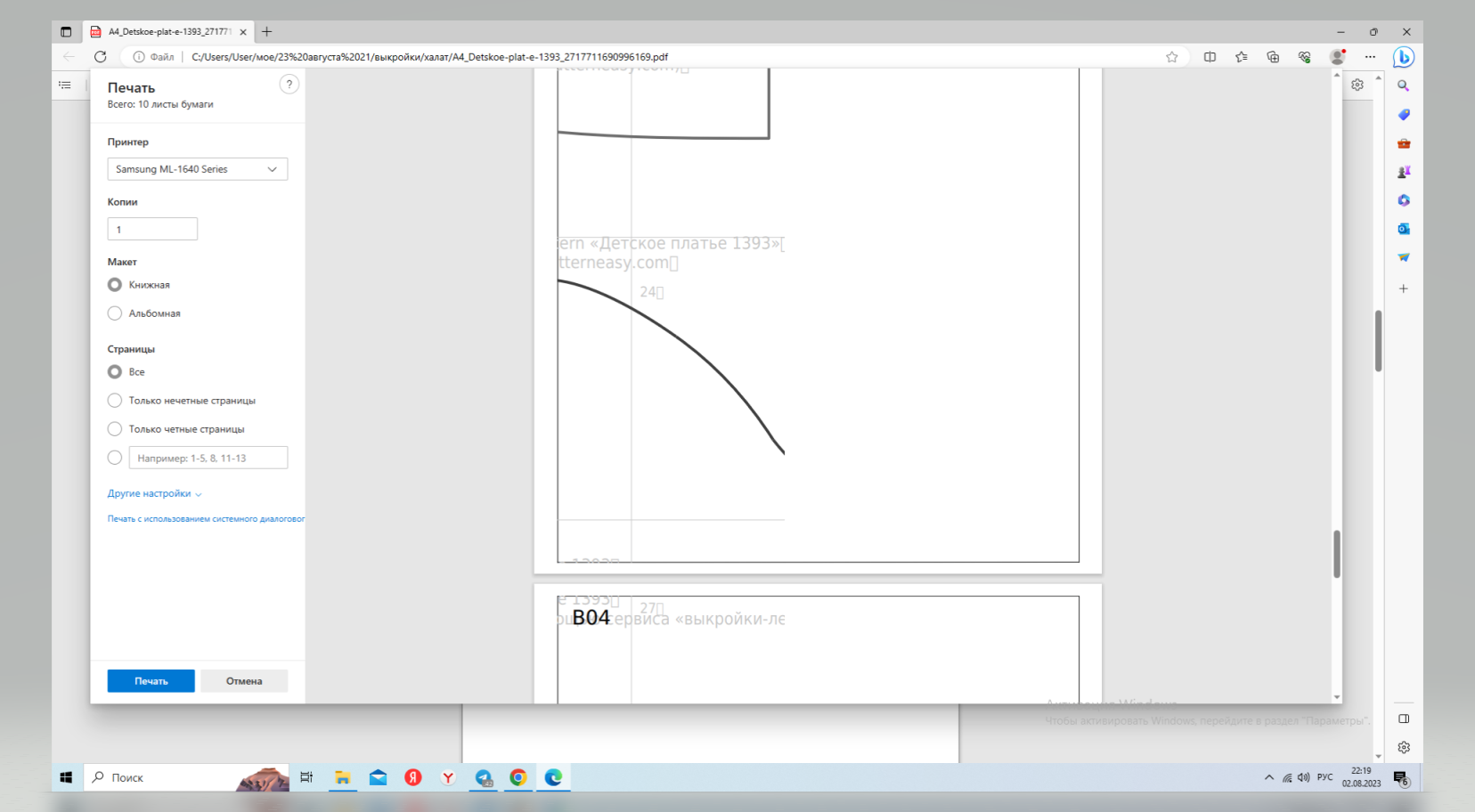Open split screen view icon

1210,57
